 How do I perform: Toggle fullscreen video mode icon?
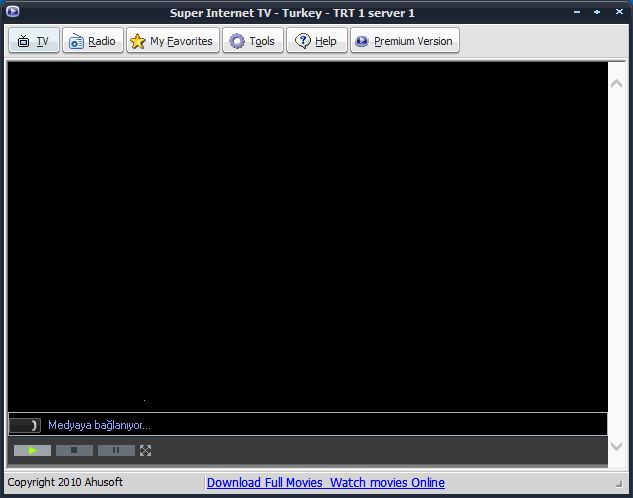pos(145,450)
